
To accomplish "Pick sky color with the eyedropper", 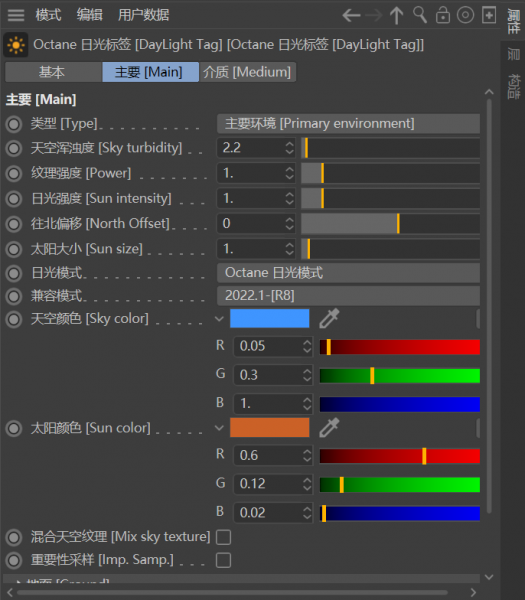I will 329,318.
